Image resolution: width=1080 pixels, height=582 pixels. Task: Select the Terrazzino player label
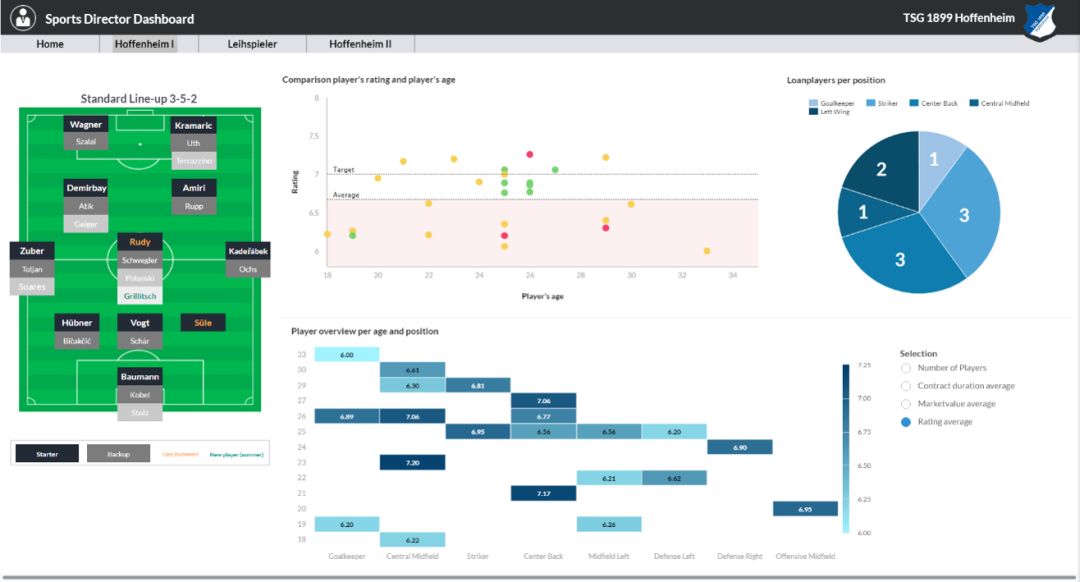[194, 160]
